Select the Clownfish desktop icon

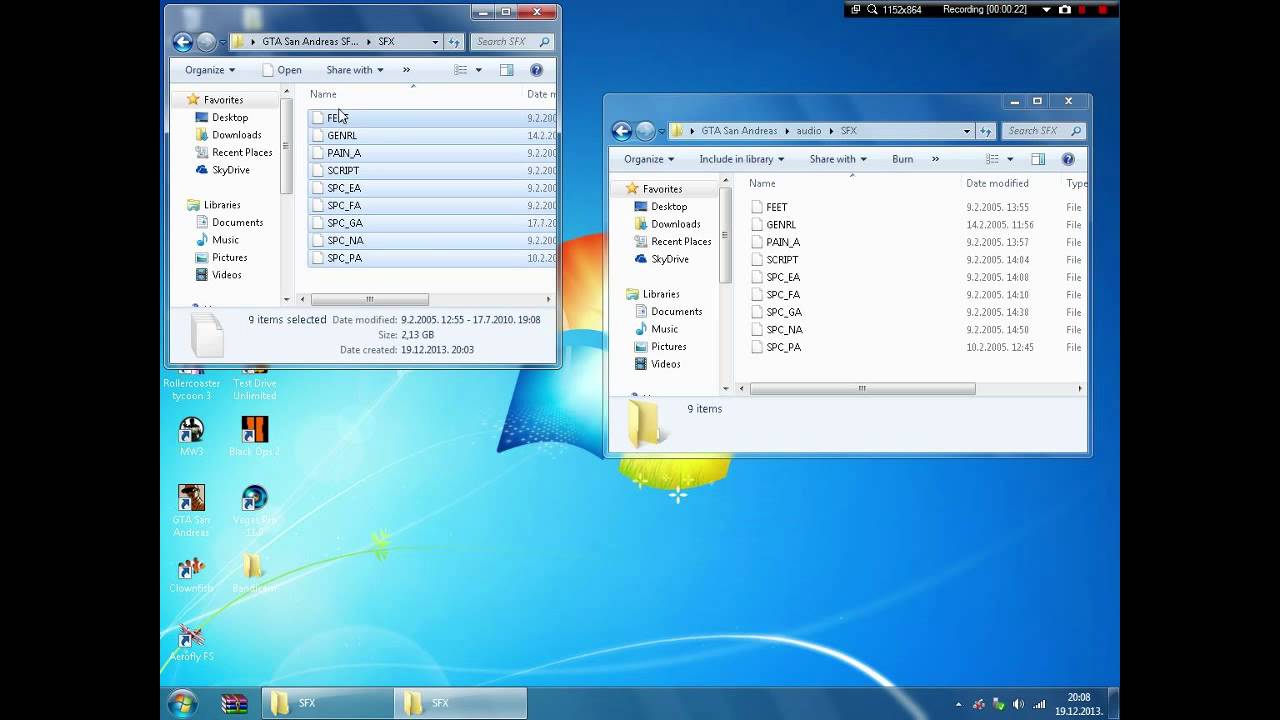(x=191, y=574)
